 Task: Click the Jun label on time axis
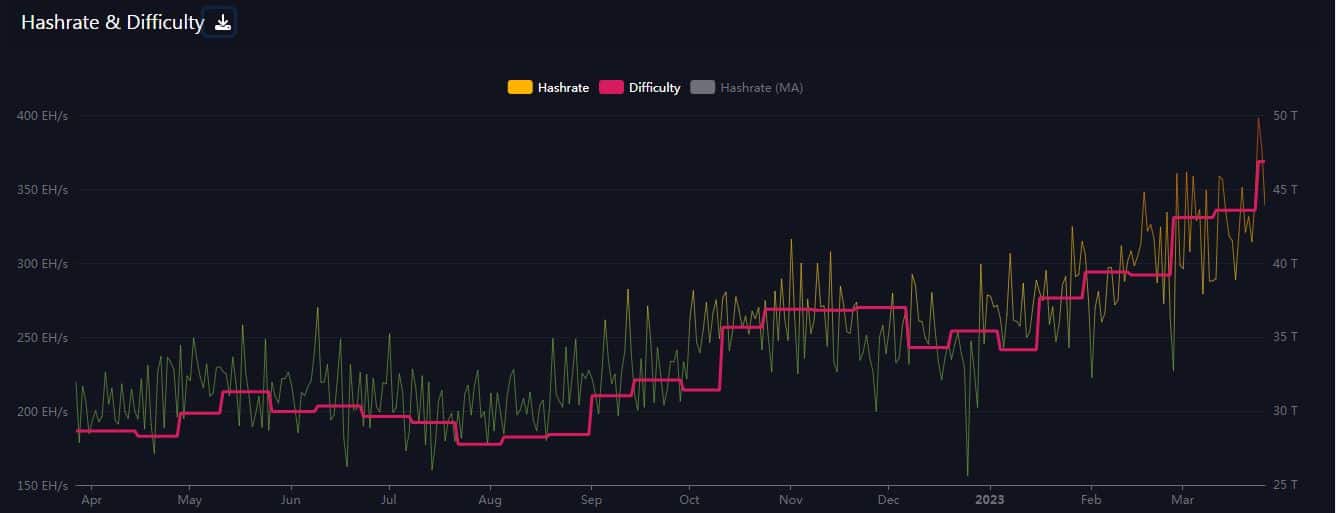coord(291,499)
